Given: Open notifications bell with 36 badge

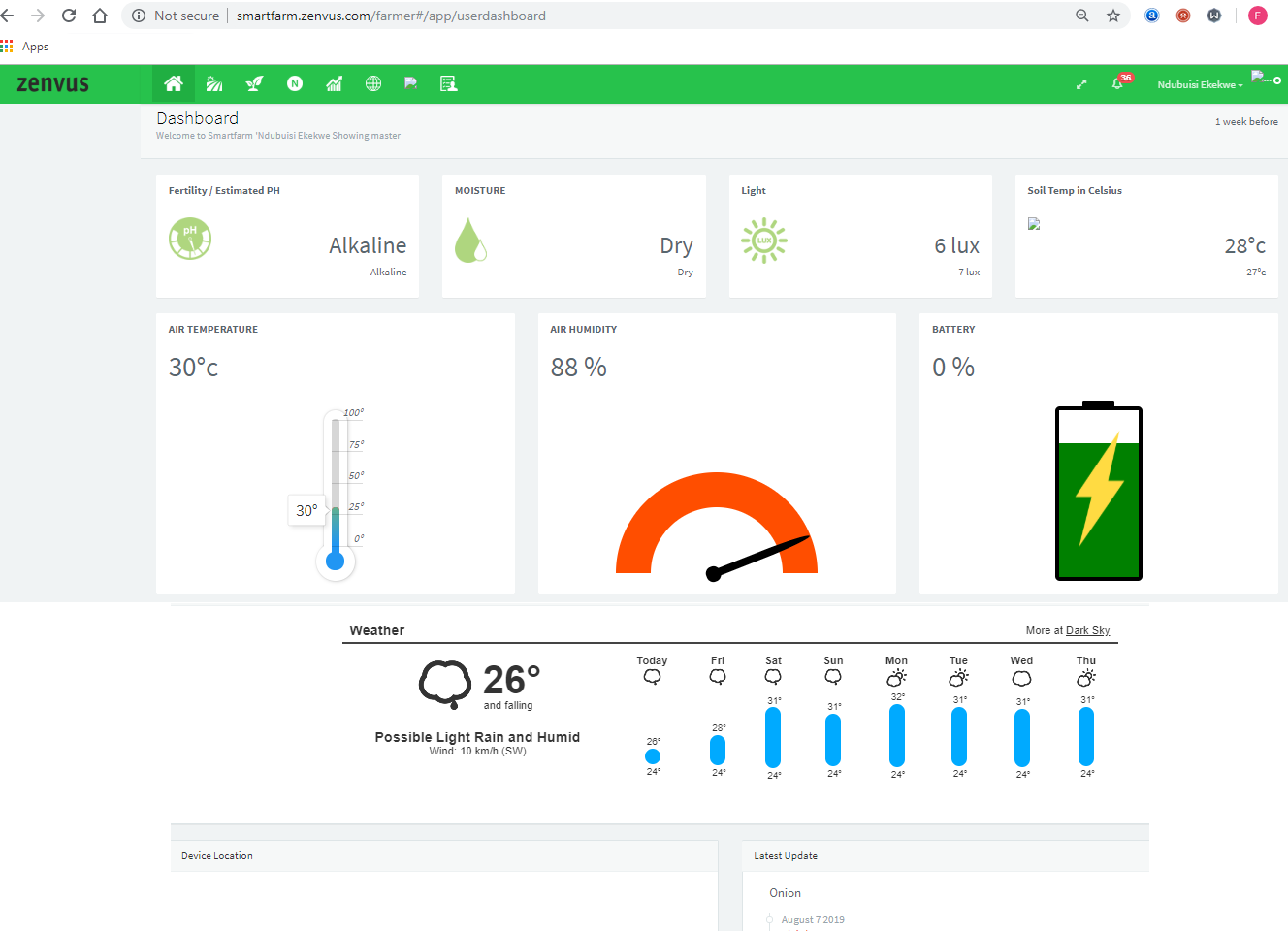Looking at the screenshot, I should [x=1118, y=83].
